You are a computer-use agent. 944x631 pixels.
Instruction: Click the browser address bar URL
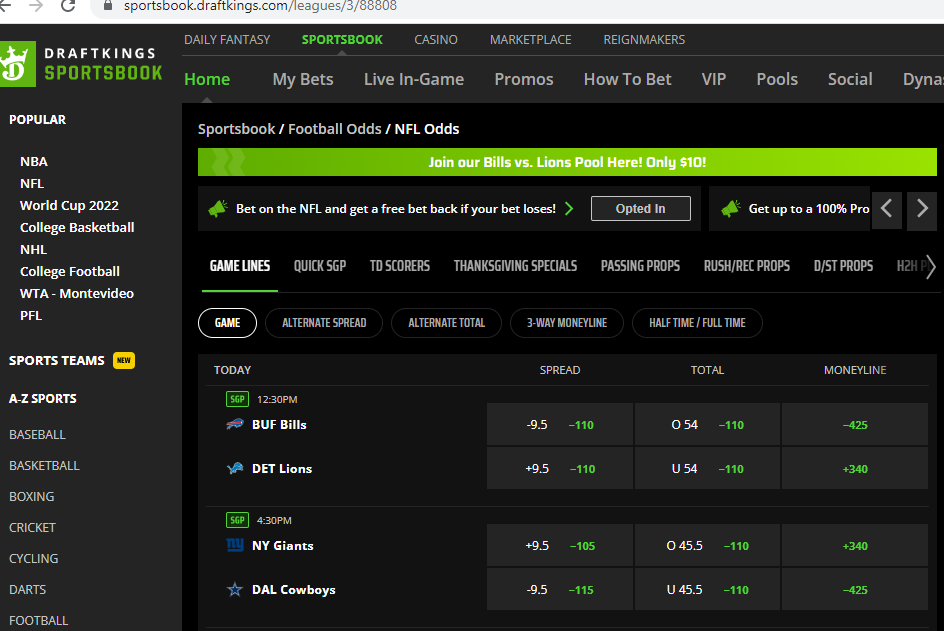pos(260,6)
